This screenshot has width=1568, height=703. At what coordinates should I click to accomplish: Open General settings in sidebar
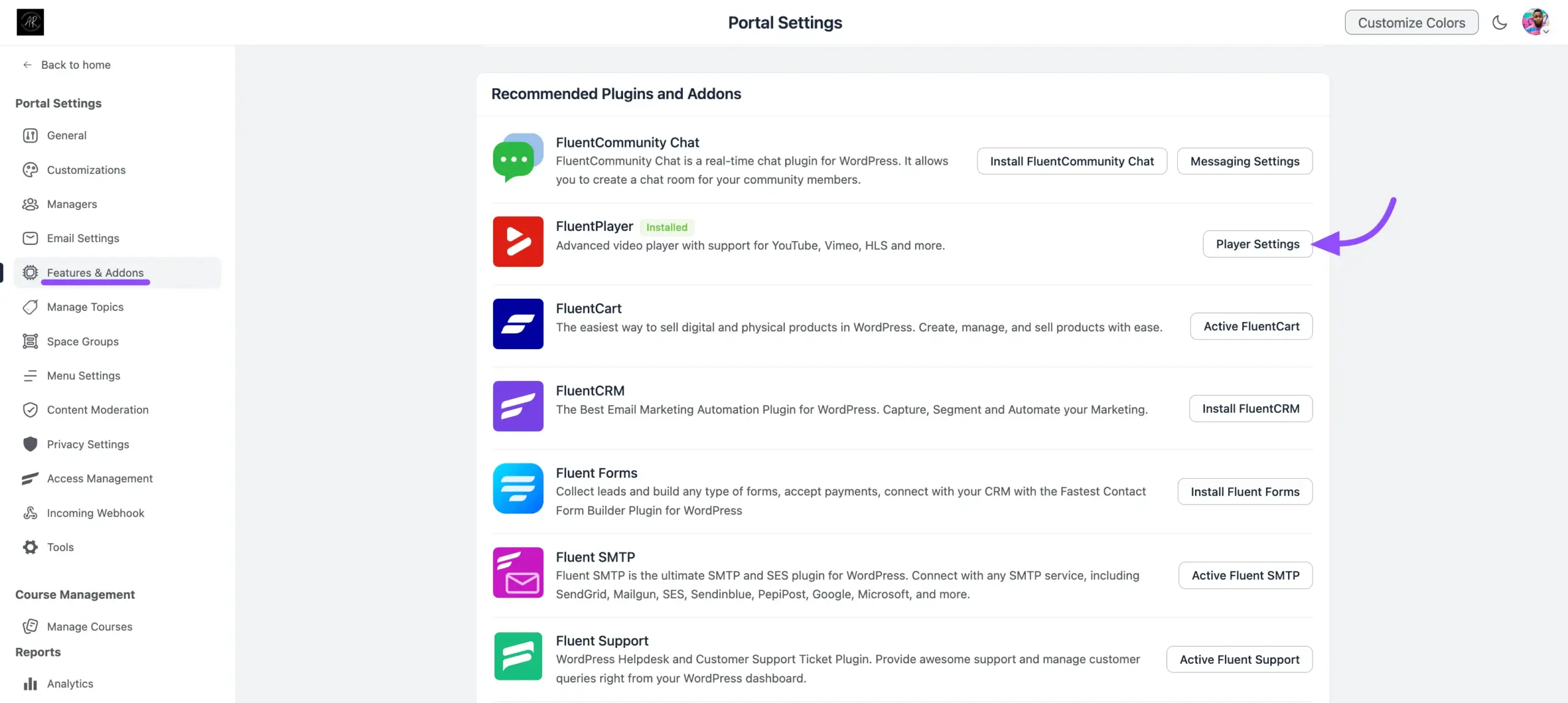pyautogui.click(x=66, y=135)
